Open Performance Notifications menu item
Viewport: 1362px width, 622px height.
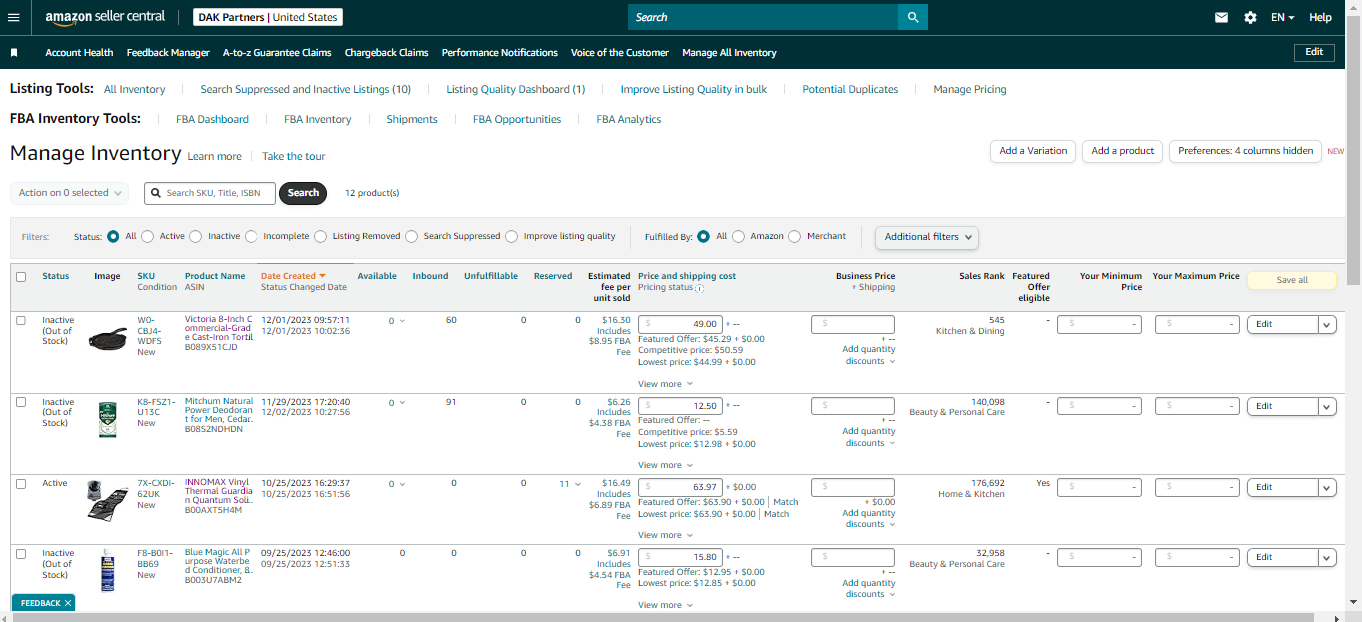coord(500,53)
